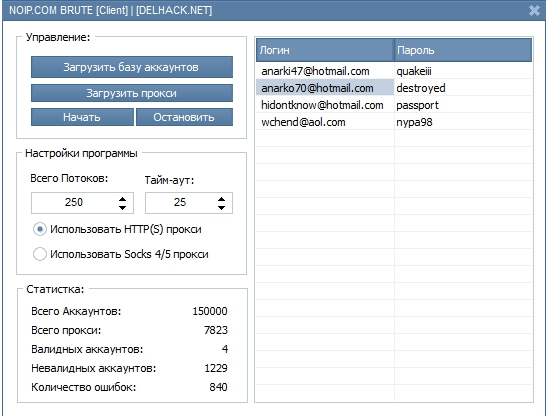Click the passport password cell
548x419 pixels.
point(463,105)
